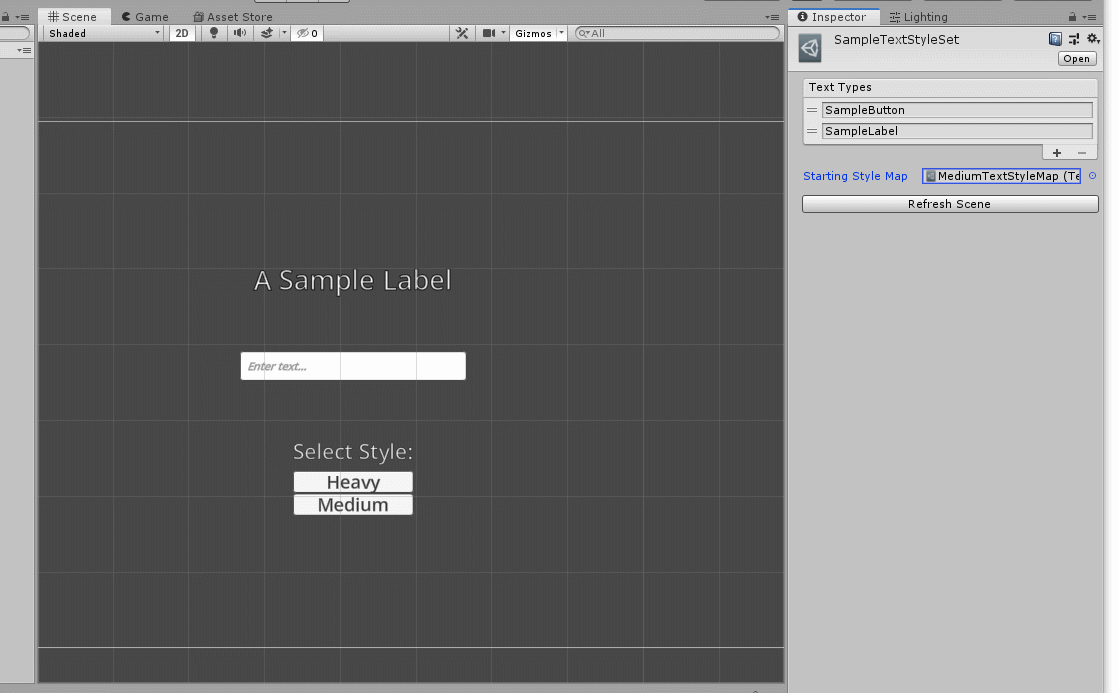Image resolution: width=1119 pixels, height=693 pixels.
Task: Click the Heavy button in the scene
Action: coord(353,482)
